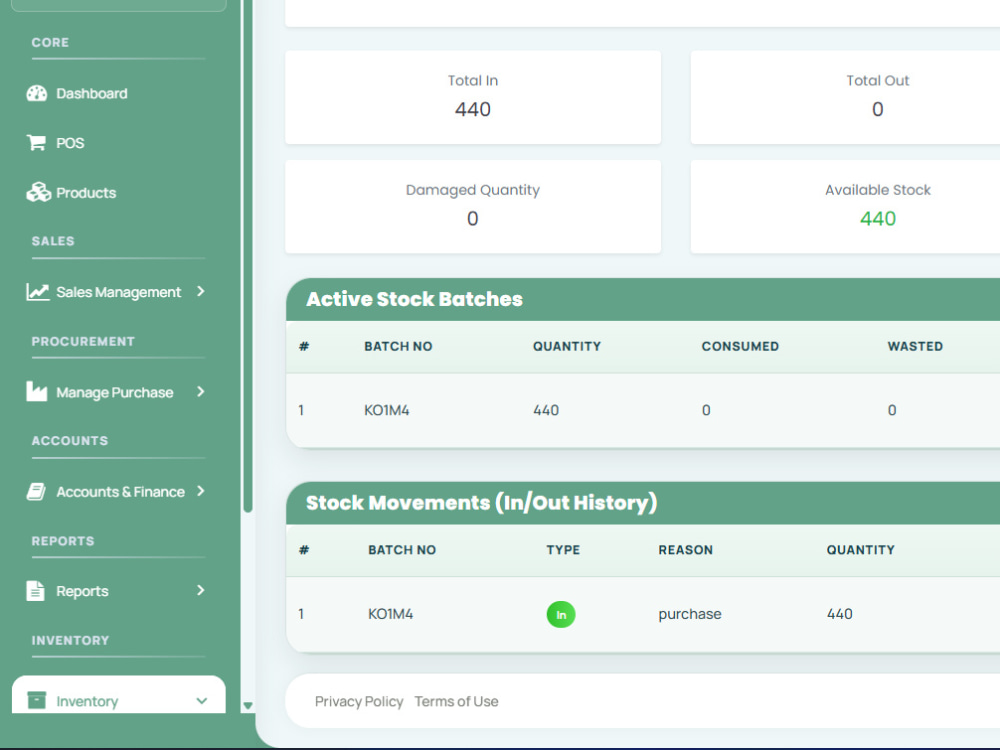Click the Total In card
Viewport: 1000px width, 750px height.
pos(473,97)
